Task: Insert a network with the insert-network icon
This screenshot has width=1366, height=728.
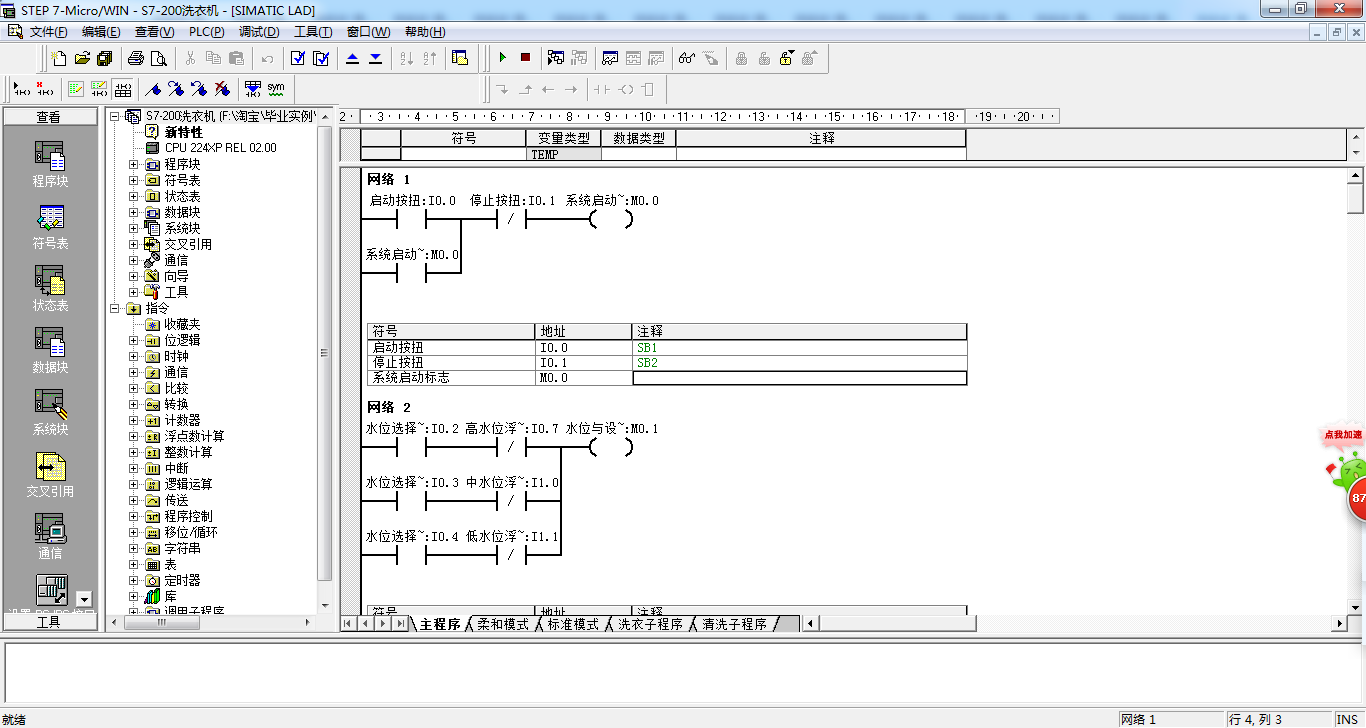Action: click(x=22, y=89)
